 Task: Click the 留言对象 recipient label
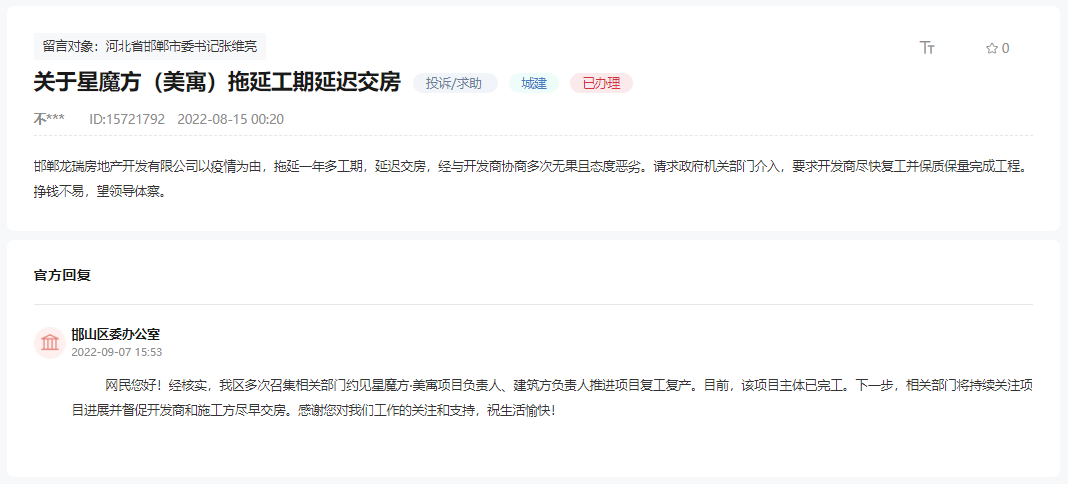150,46
